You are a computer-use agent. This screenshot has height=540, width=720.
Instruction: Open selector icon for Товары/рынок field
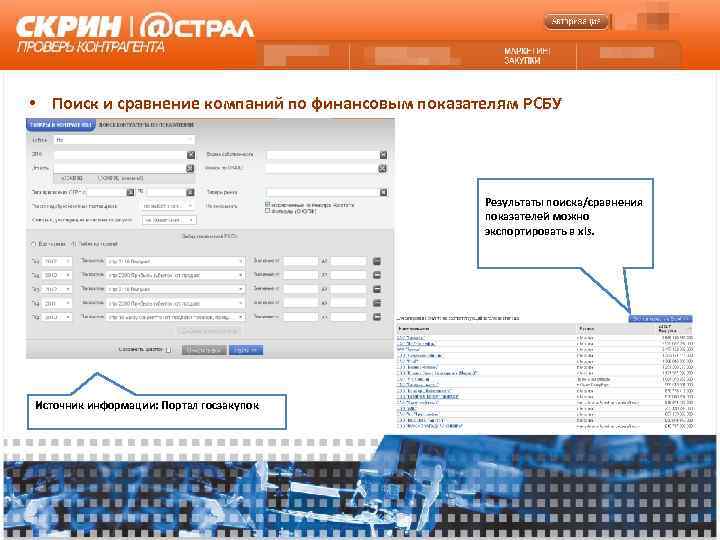[x=383, y=192]
